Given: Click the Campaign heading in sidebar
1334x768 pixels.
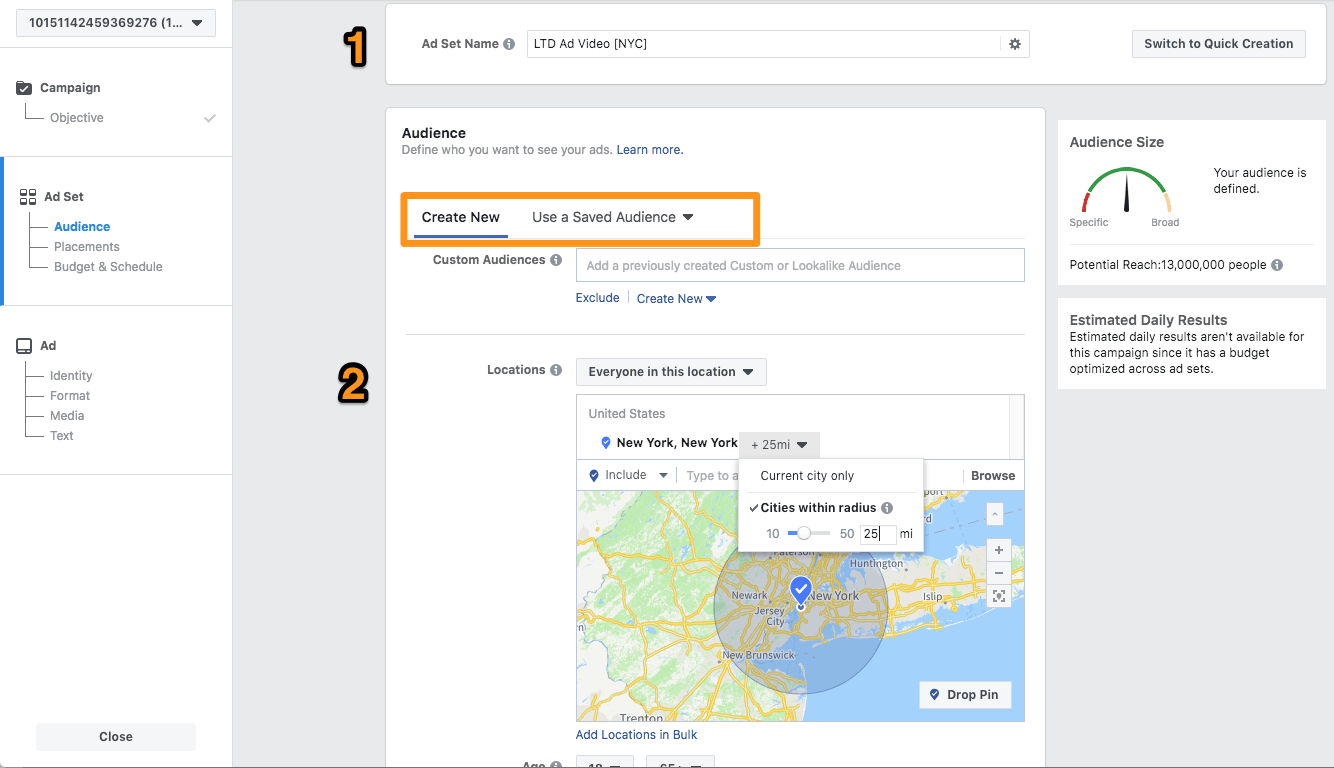Looking at the screenshot, I should pos(70,88).
